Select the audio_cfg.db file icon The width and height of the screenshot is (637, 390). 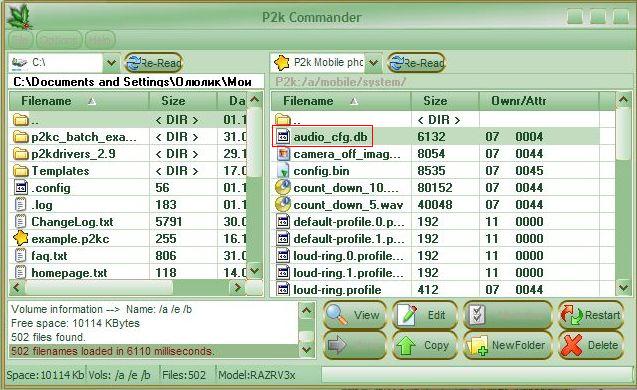coord(282,136)
